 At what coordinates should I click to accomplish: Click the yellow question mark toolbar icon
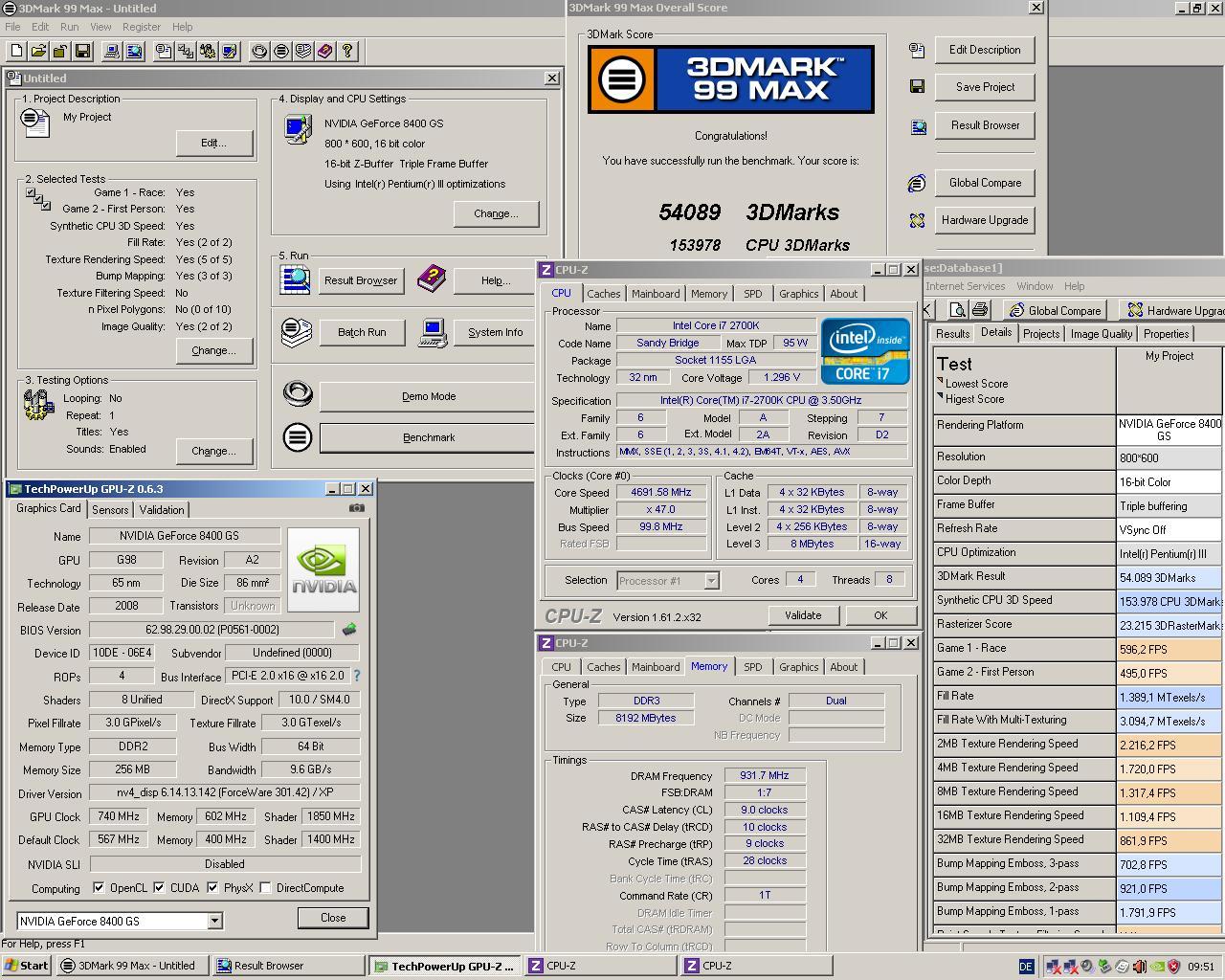(x=347, y=51)
